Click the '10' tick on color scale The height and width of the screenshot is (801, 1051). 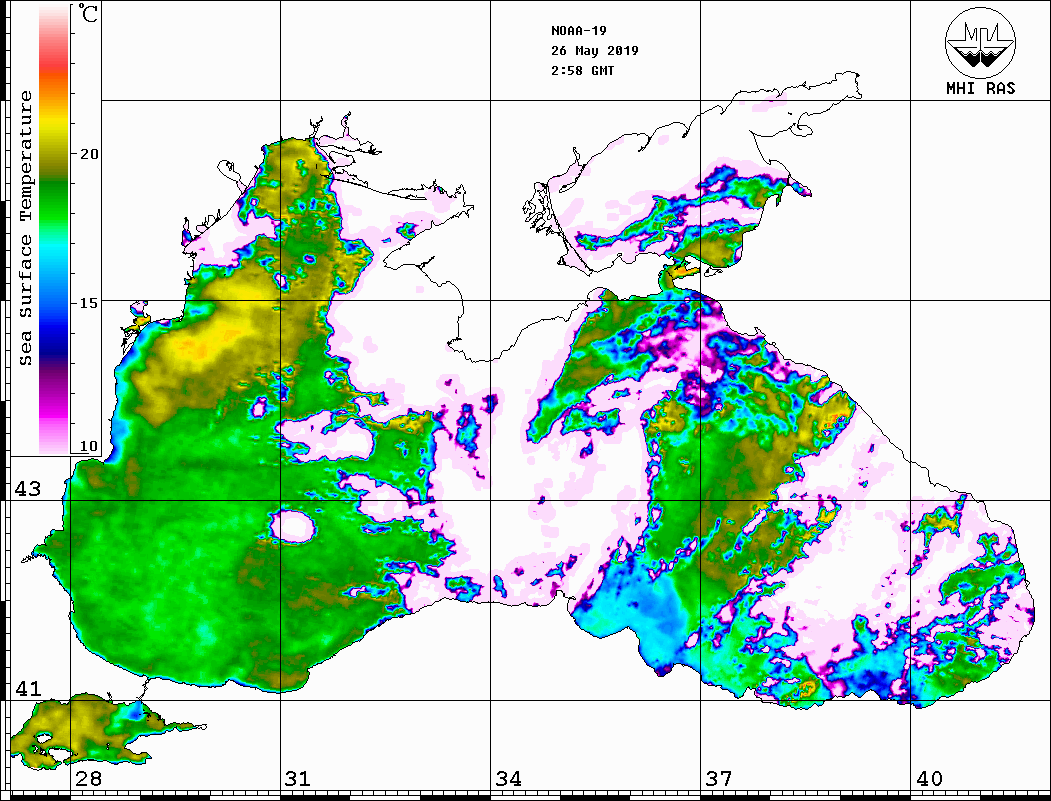(x=89, y=446)
